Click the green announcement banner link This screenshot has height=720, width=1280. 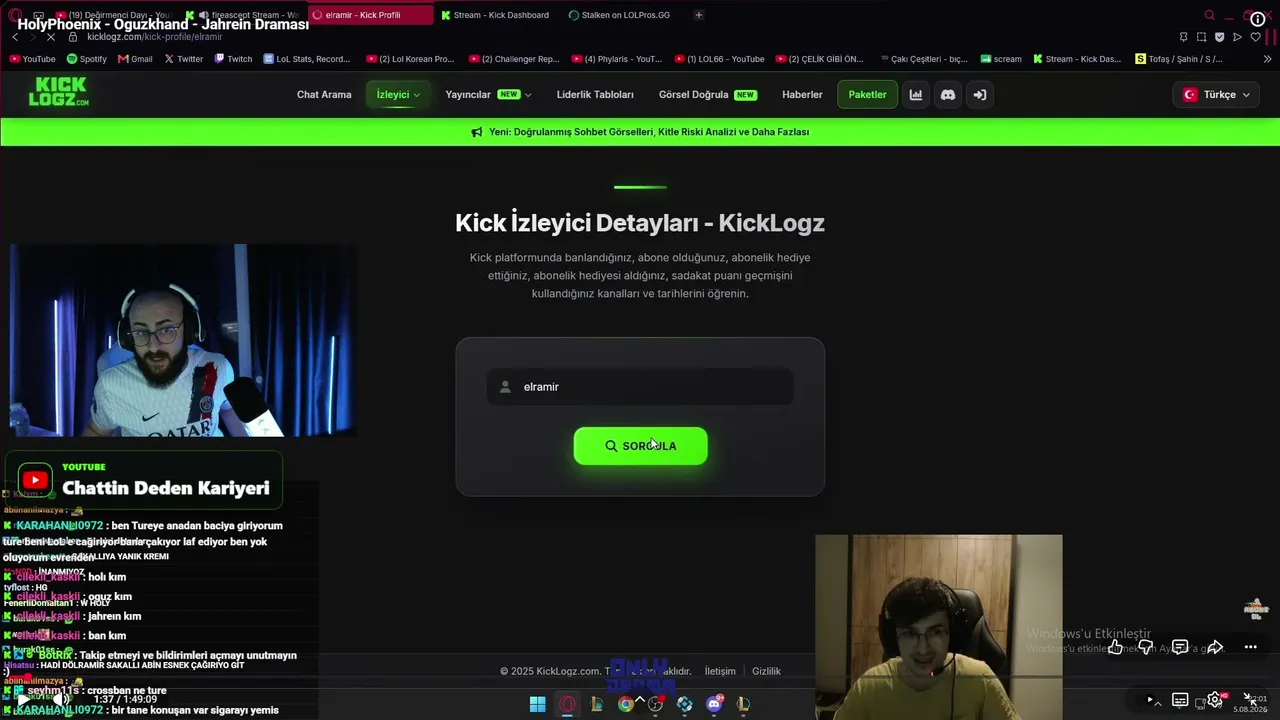(640, 132)
